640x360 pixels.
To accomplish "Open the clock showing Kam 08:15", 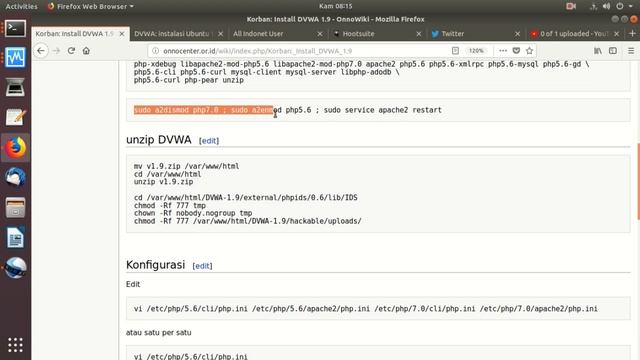I will pyautogui.click(x=336, y=6).
